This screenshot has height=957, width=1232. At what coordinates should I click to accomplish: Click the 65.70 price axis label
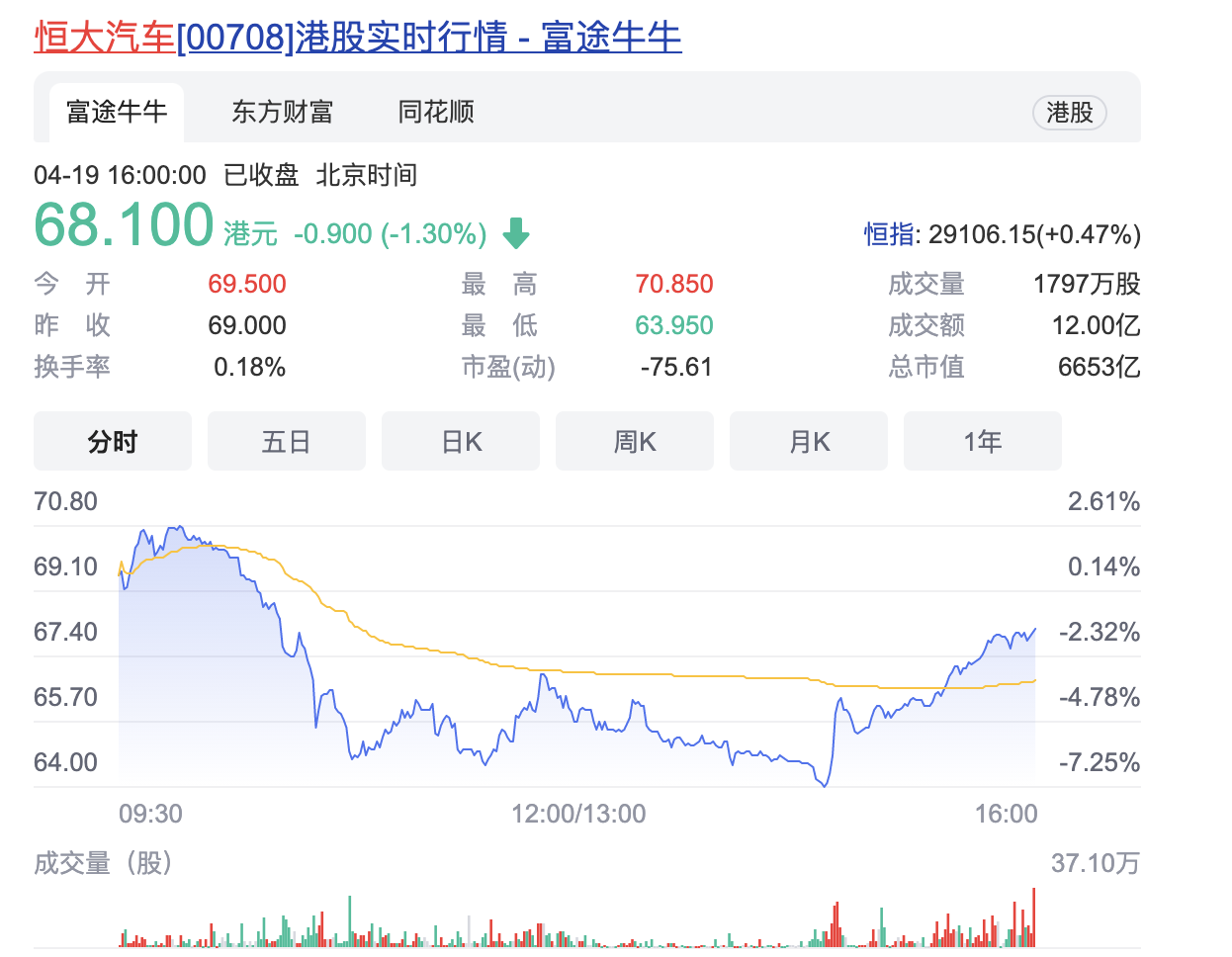pos(65,698)
